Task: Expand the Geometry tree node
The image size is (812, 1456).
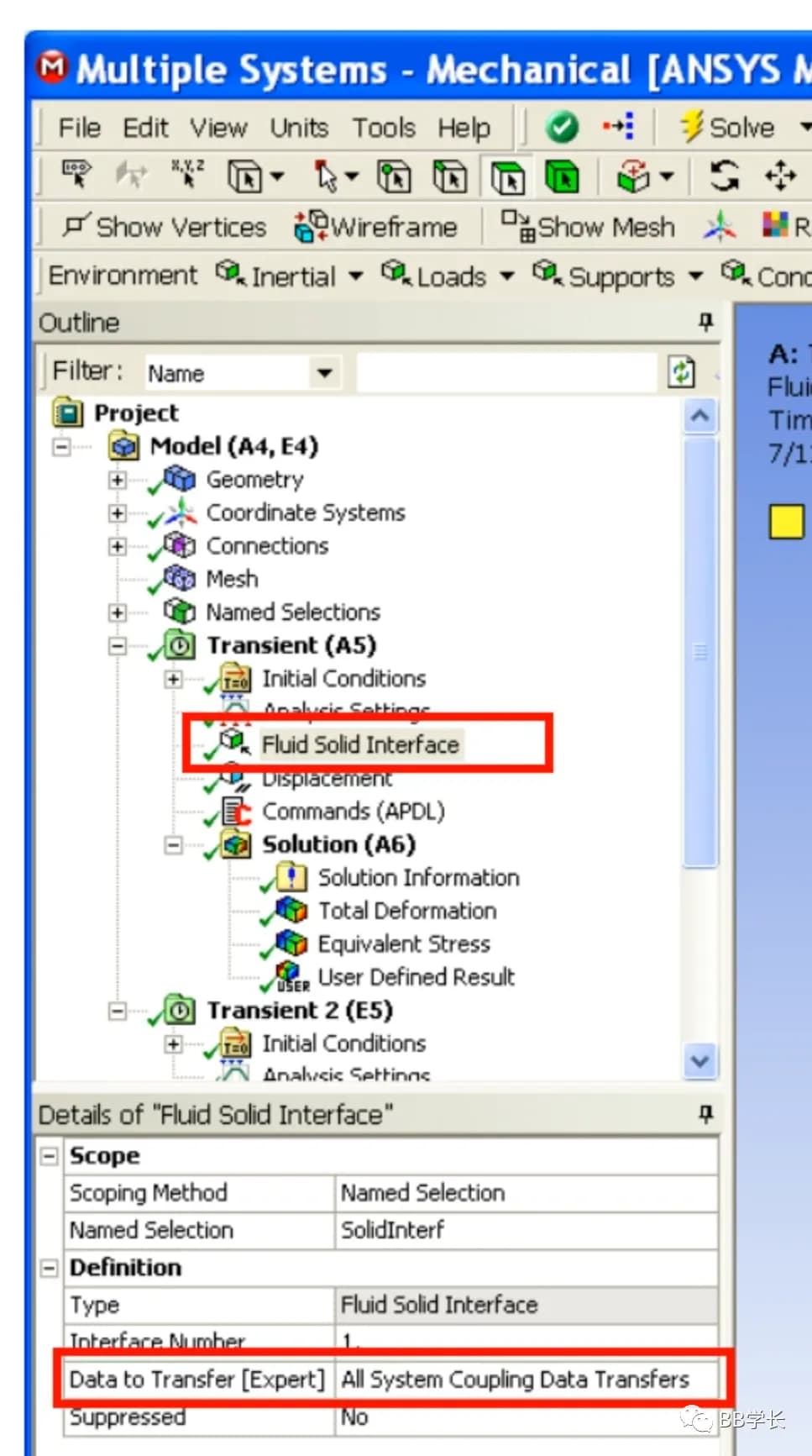Action: [118, 480]
